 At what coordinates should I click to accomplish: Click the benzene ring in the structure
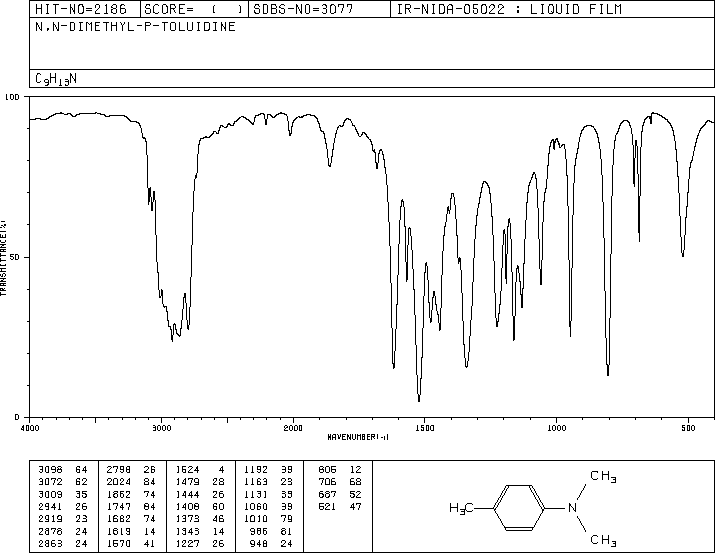519,508
